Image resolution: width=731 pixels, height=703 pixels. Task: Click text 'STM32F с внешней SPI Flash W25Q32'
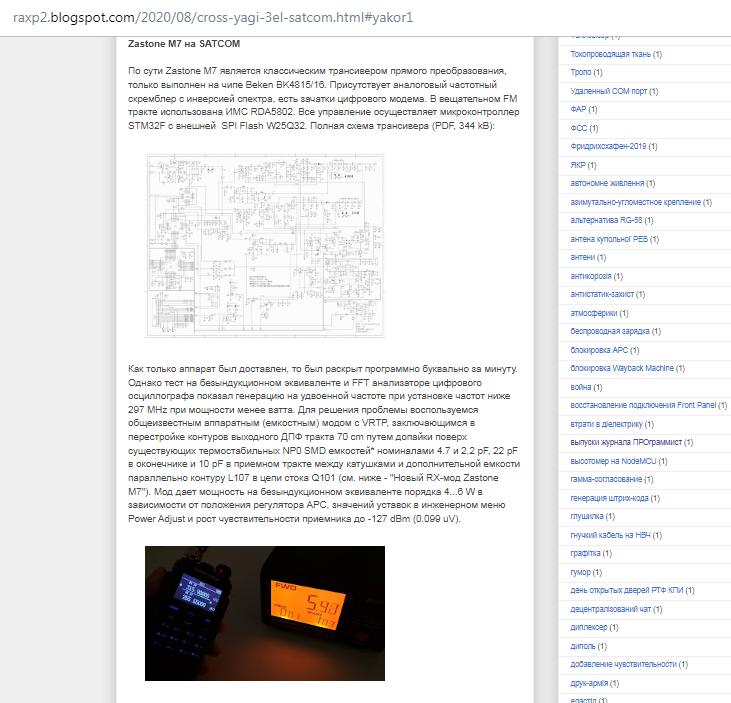tap(216, 126)
